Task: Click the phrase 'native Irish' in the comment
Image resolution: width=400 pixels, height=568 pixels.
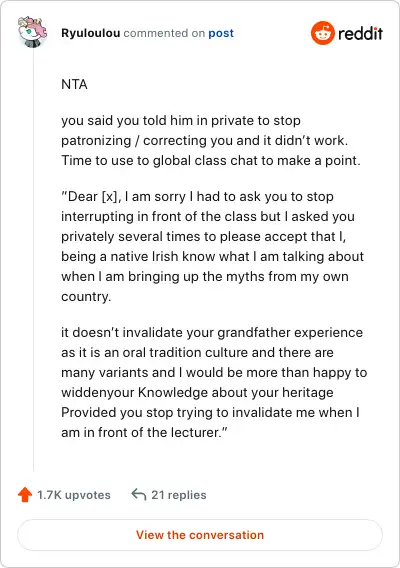Action: pyautogui.click(x=144, y=256)
